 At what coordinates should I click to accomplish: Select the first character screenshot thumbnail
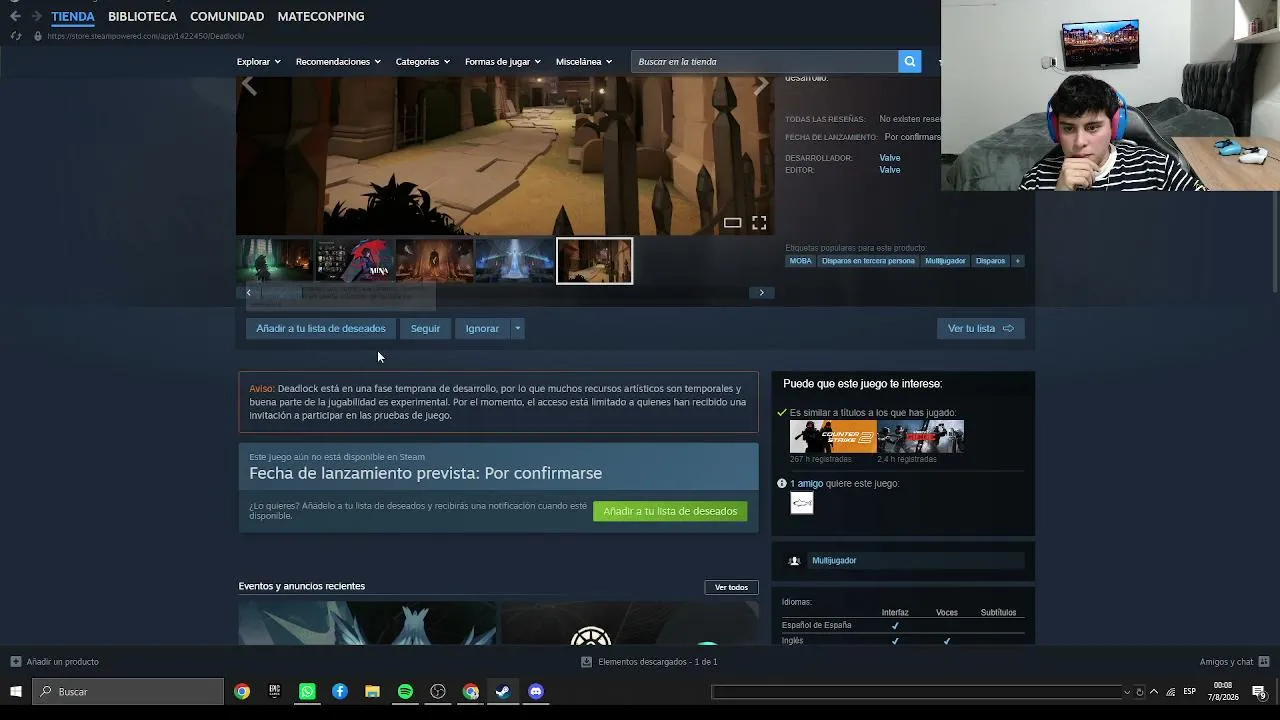(x=275, y=260)
